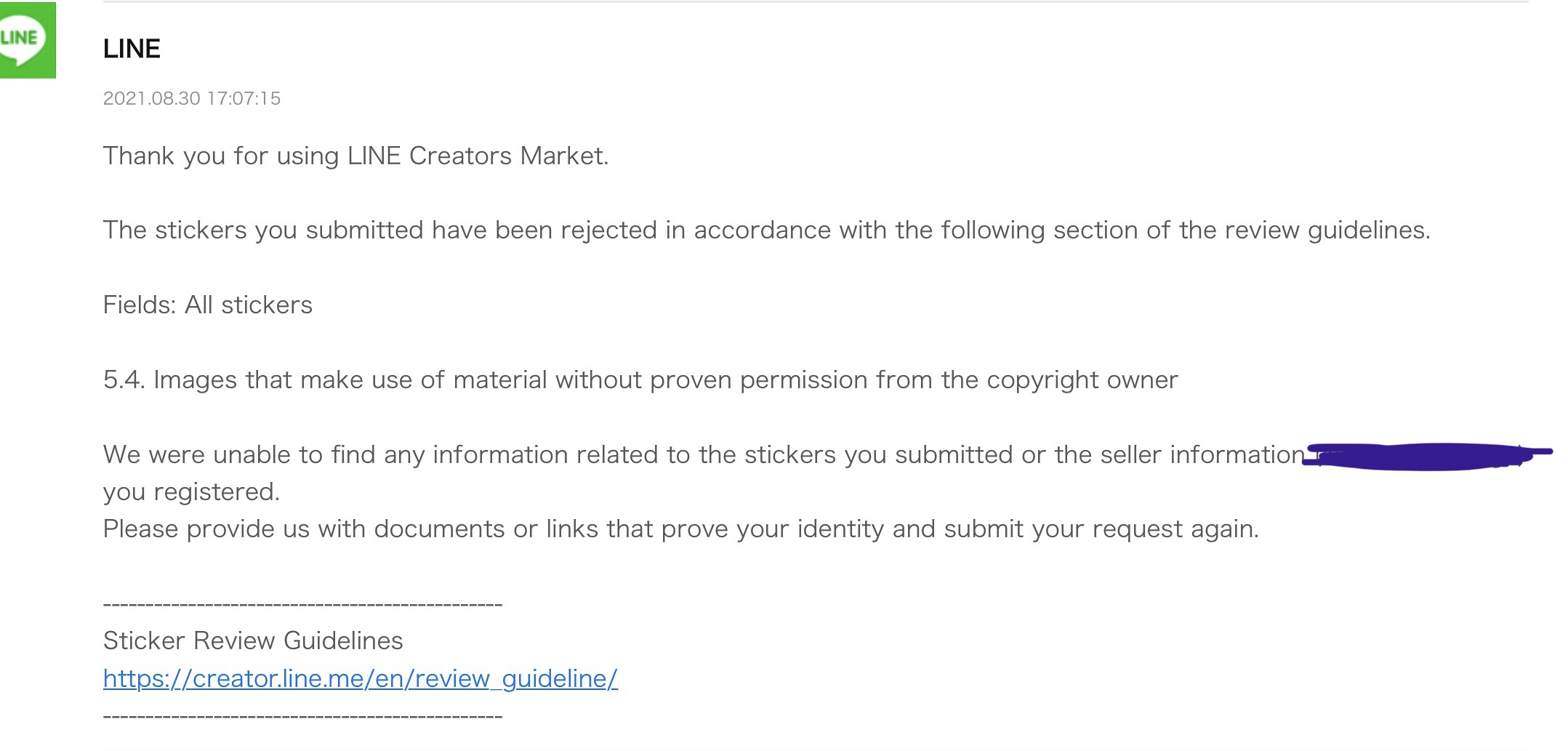Click the 'We were unable to find' sentence
This screenshot has height=751, width=1568.
(x=704, y=454)
